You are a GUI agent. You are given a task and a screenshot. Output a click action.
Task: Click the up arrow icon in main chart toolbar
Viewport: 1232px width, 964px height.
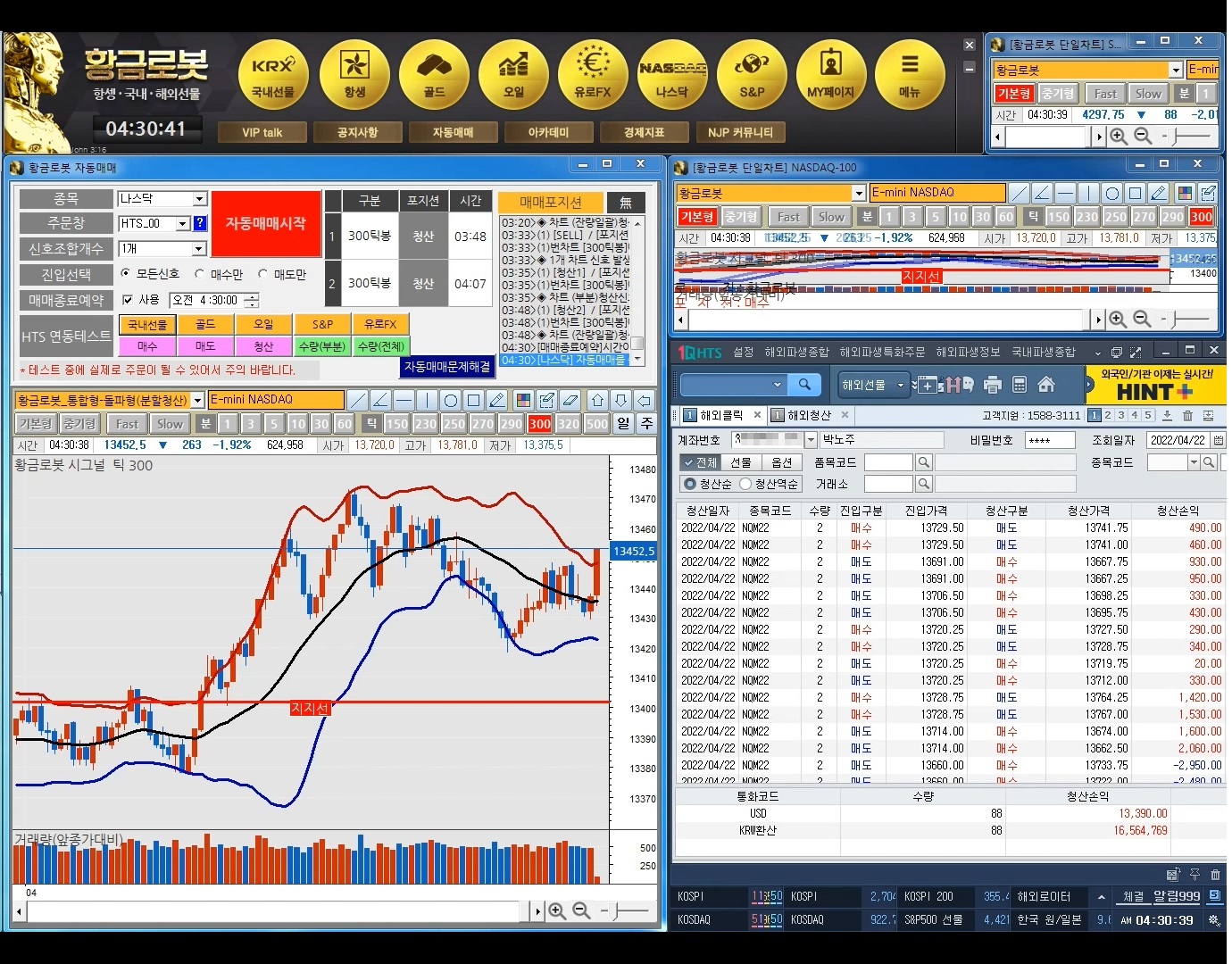tap(597, 400)
